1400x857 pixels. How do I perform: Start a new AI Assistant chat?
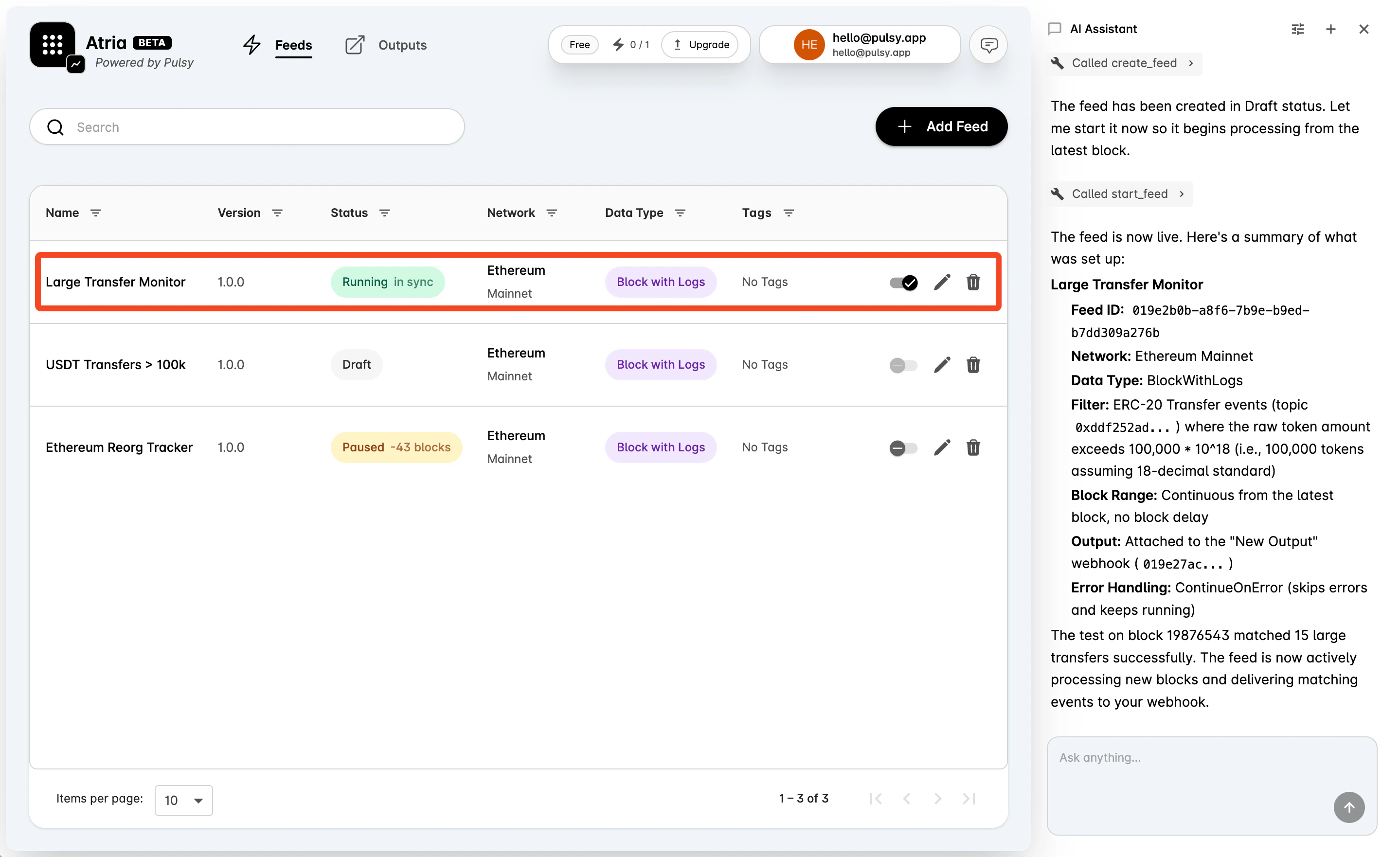(x=1331, y=29)
